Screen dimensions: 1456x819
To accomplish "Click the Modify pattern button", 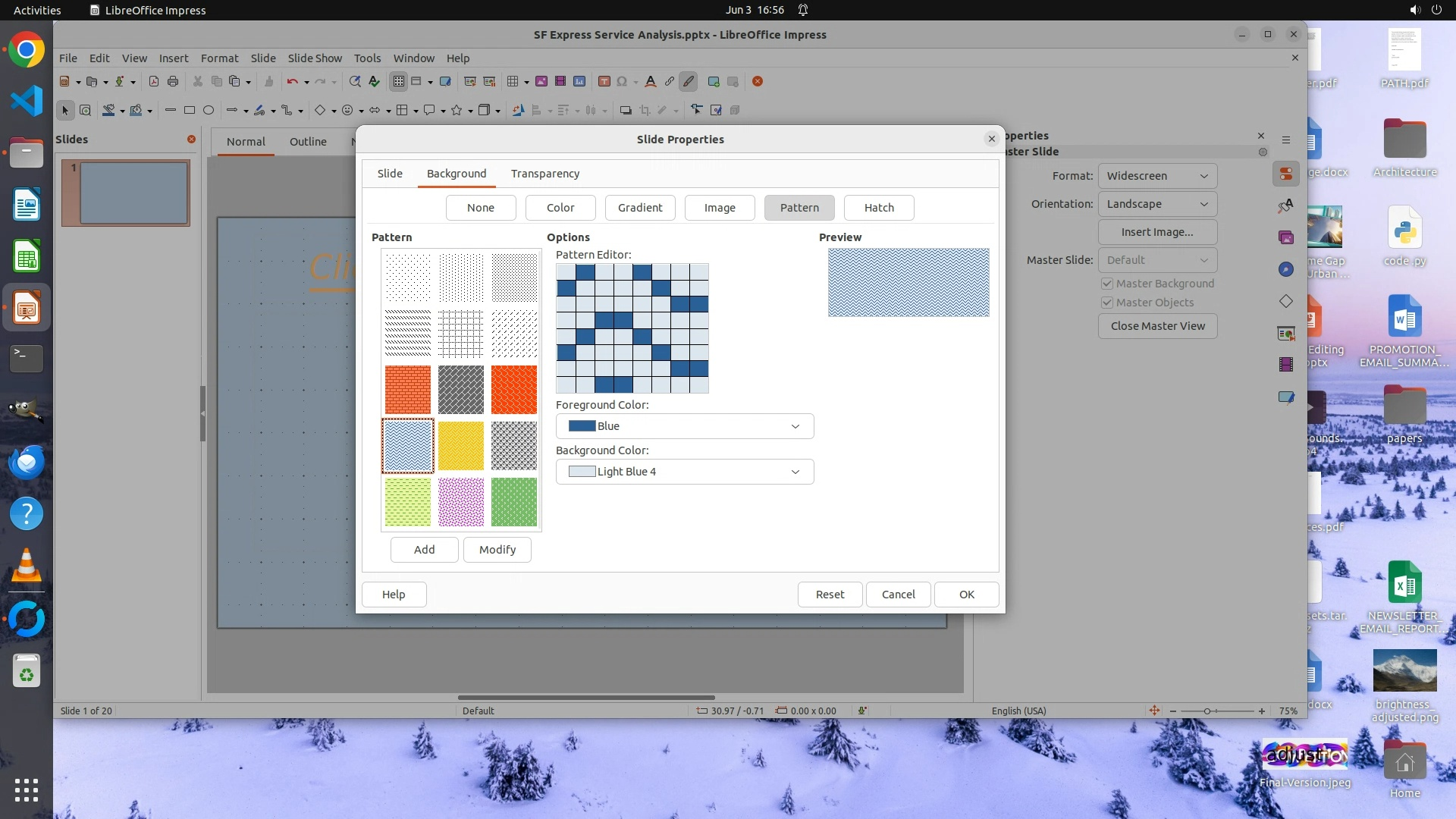I will click(x=497, y=550).
